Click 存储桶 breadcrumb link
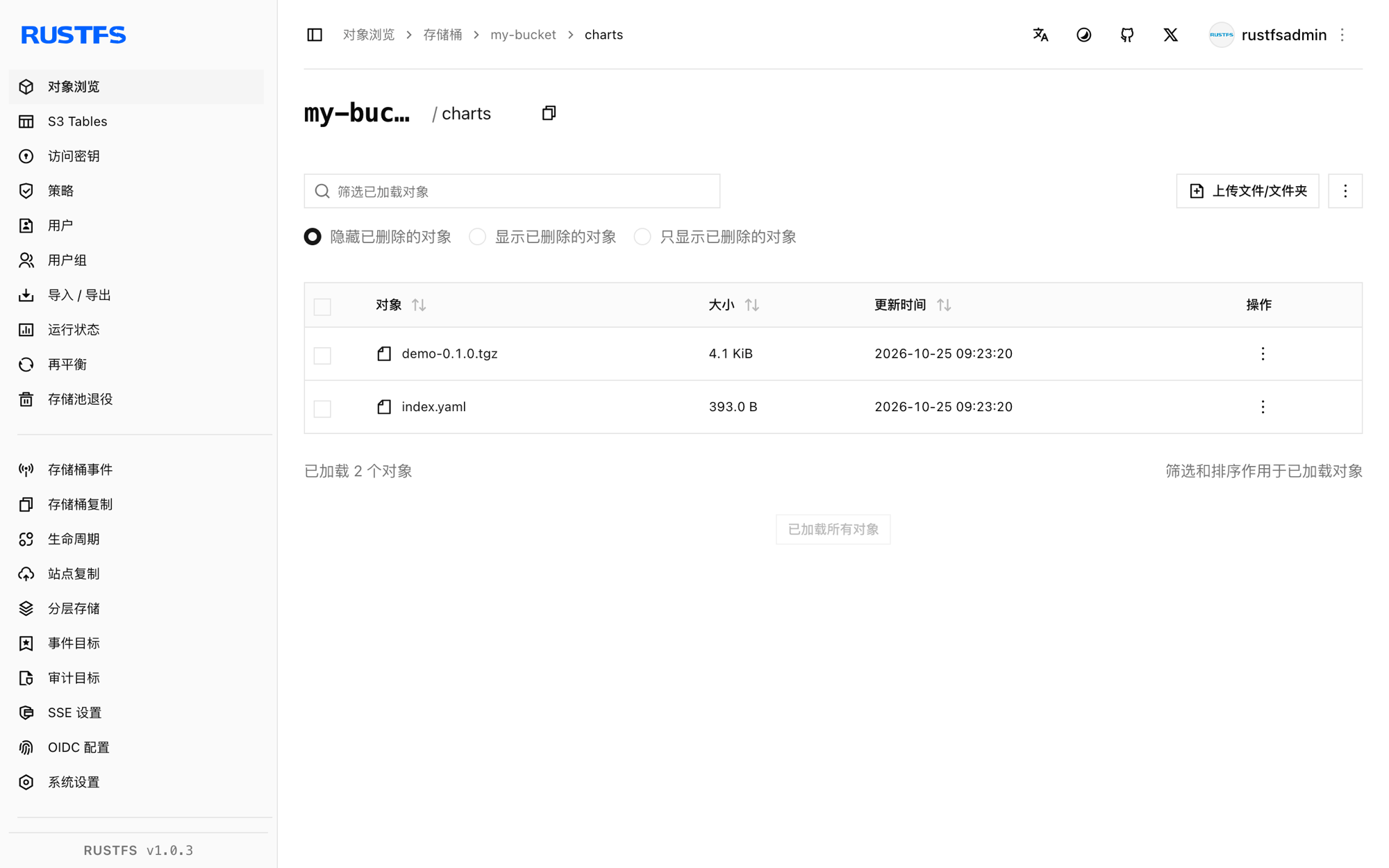Screen dimensions: 1389x868 442,35
